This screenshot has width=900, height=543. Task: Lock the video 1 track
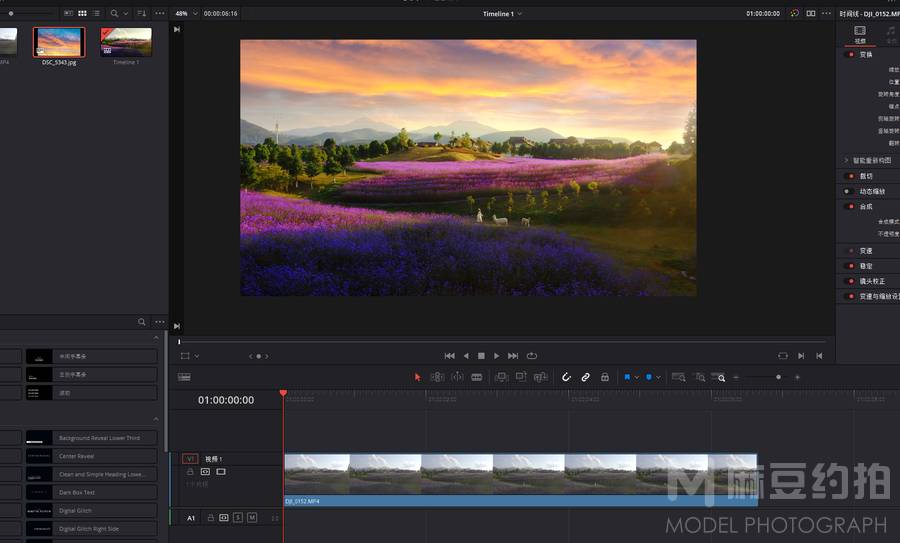(x=190, y=472)
